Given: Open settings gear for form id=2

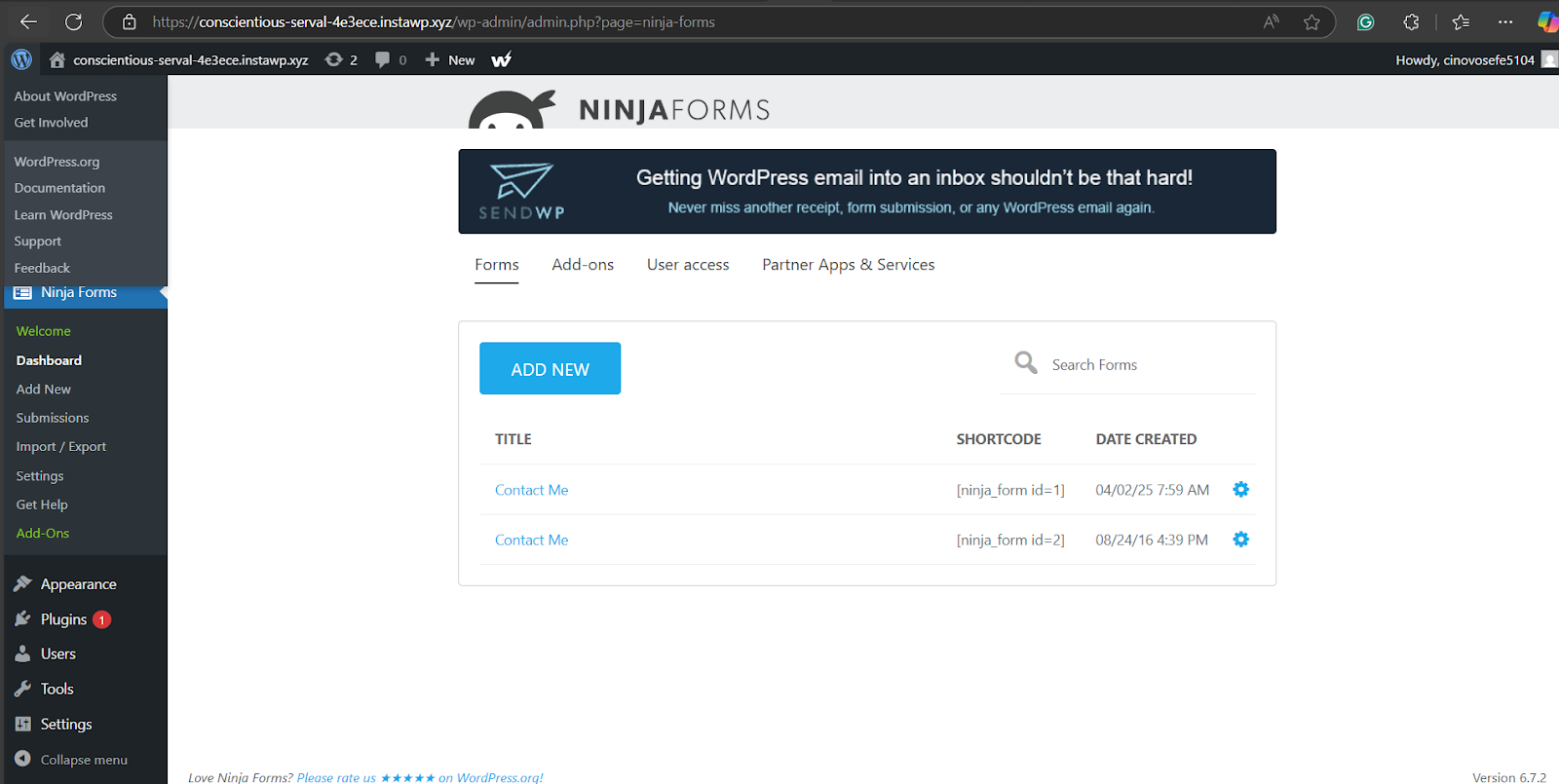Looking at the screenshot, I should pyautogui.click(x=1240, y=539).
